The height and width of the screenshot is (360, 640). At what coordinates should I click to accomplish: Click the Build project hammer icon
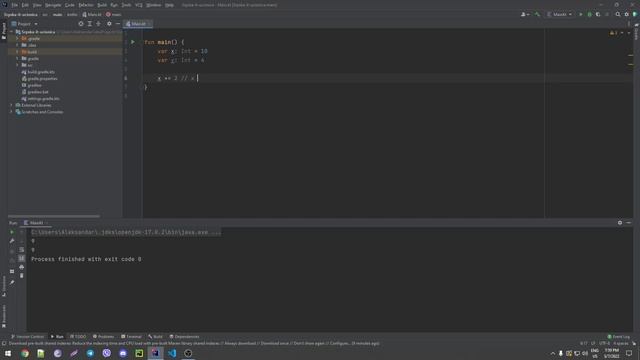coord(537,14)
